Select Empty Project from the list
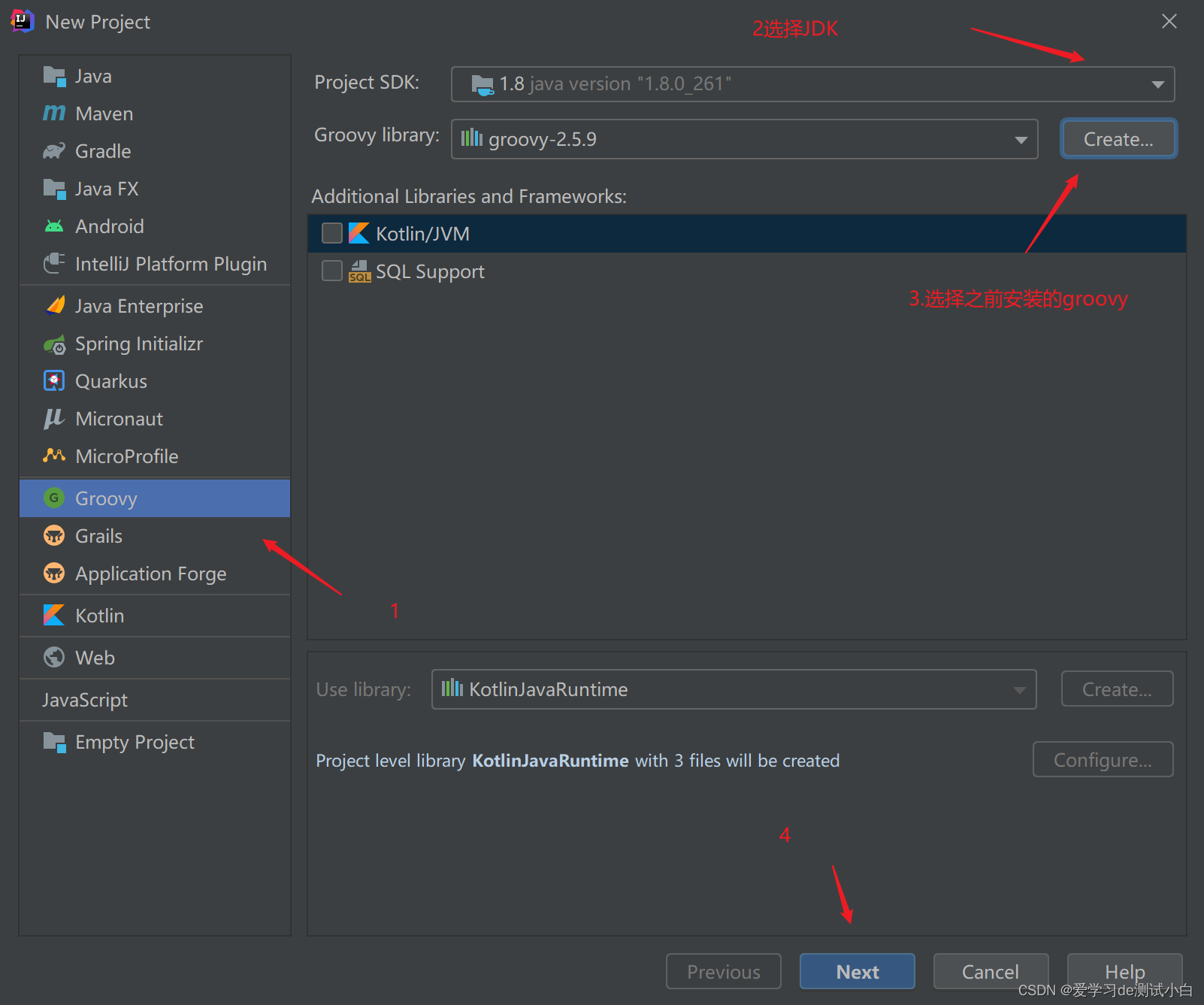This screenshot has height=1005, width=1204. 134,741
